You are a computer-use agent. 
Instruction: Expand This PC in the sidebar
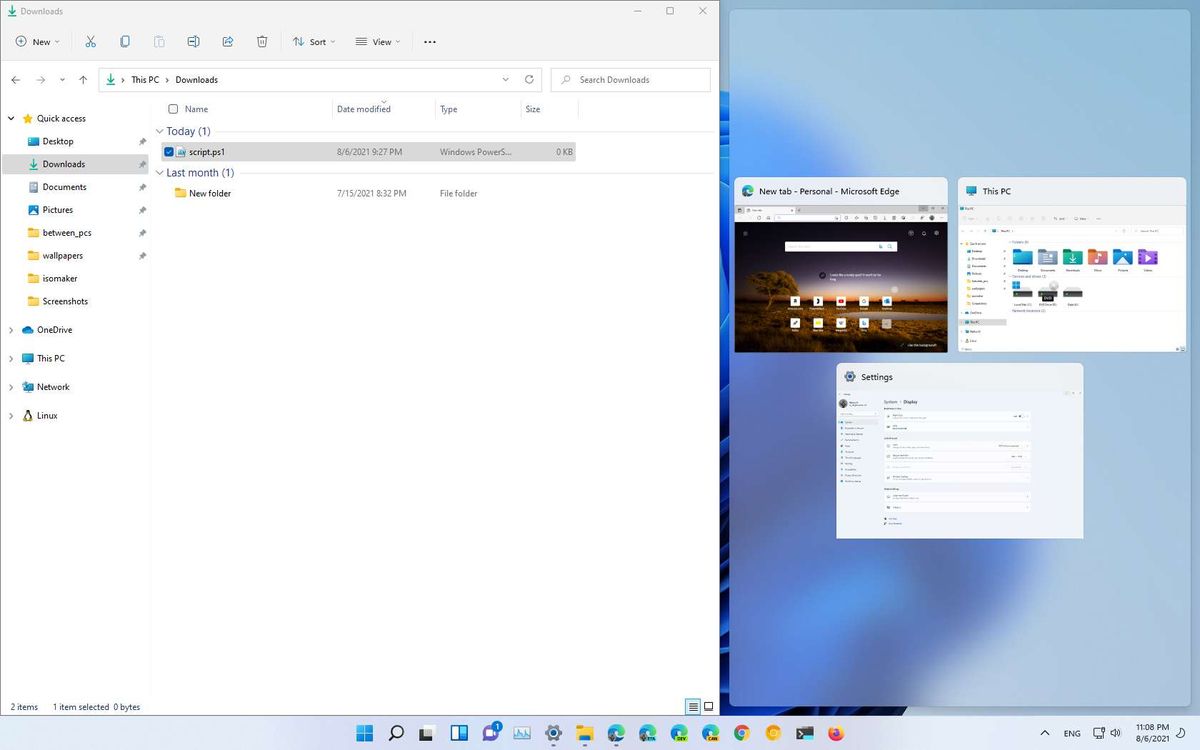tap(10, 358)
